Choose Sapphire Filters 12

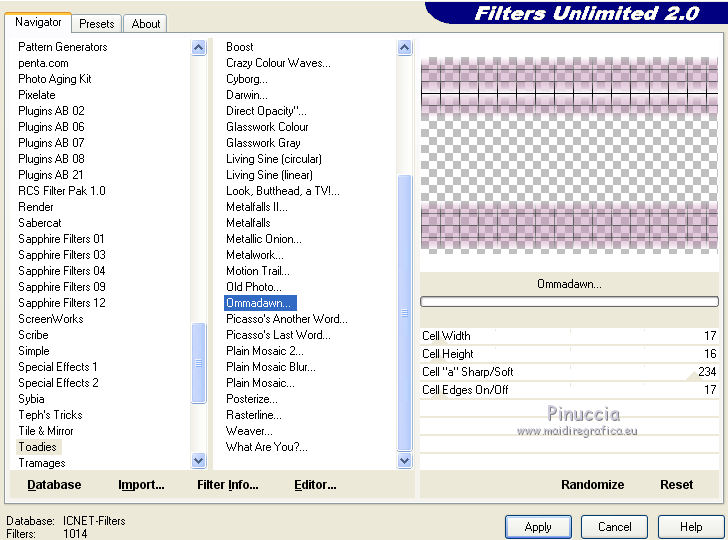pos(62,303)
